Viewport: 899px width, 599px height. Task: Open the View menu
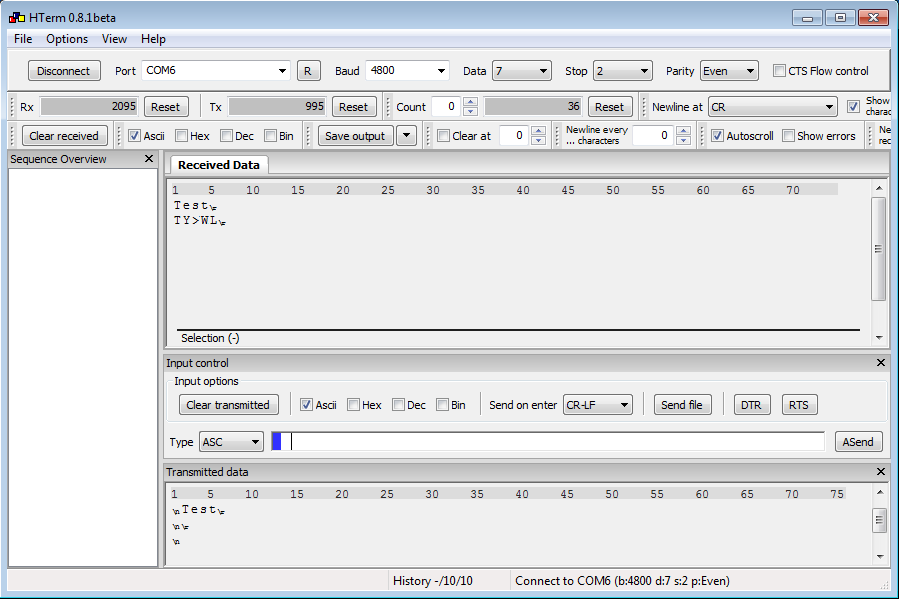[114, 39]
